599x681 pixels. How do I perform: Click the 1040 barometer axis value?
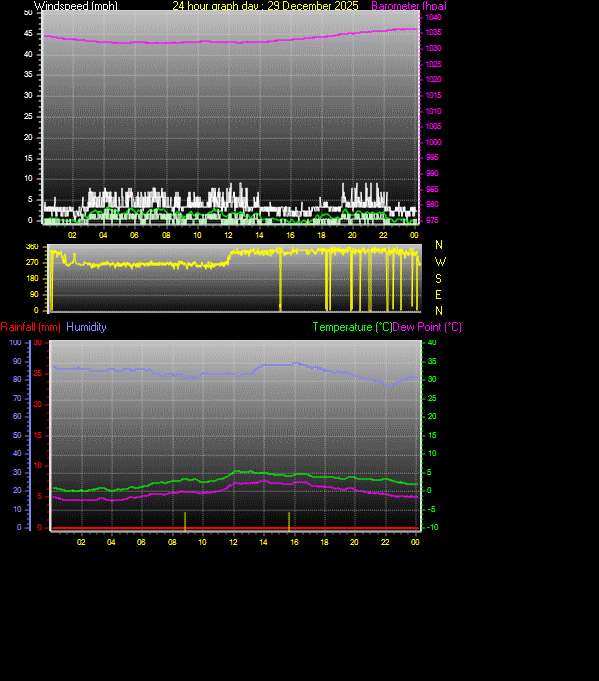tap(434, 17)
